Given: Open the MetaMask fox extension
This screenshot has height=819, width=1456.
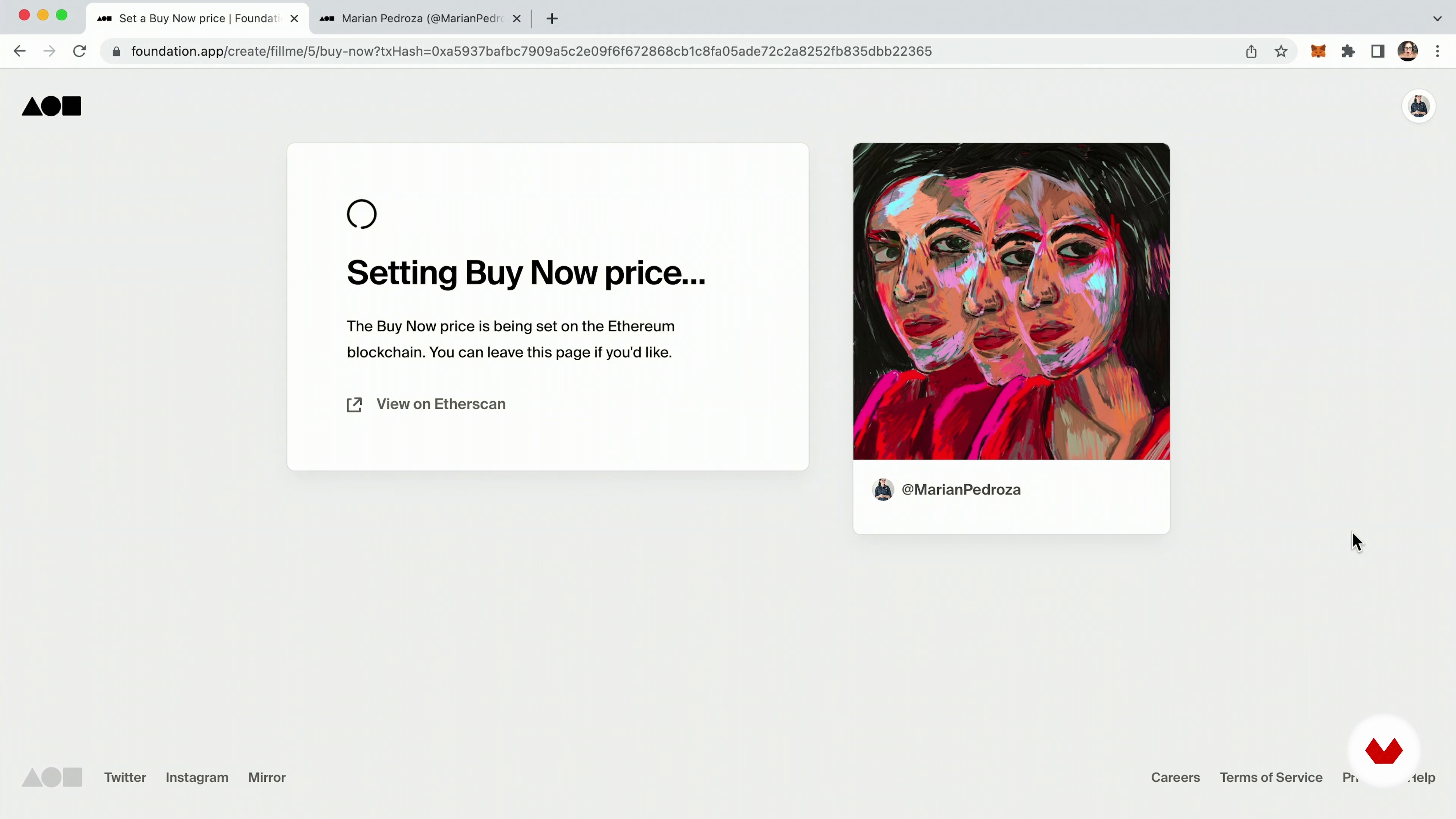Looking at the screenshot, I should pos(1318,52).
